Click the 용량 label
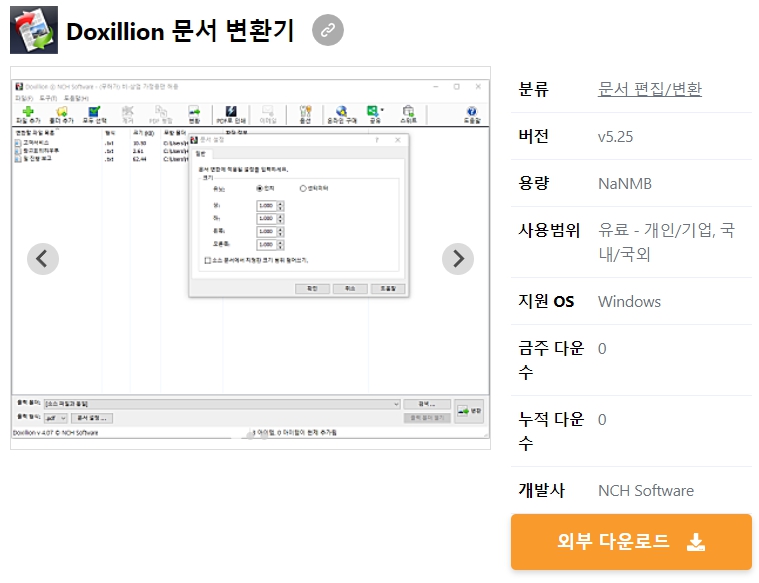The height and width of the screenshot is (583, 759). (x=533, y=183)
